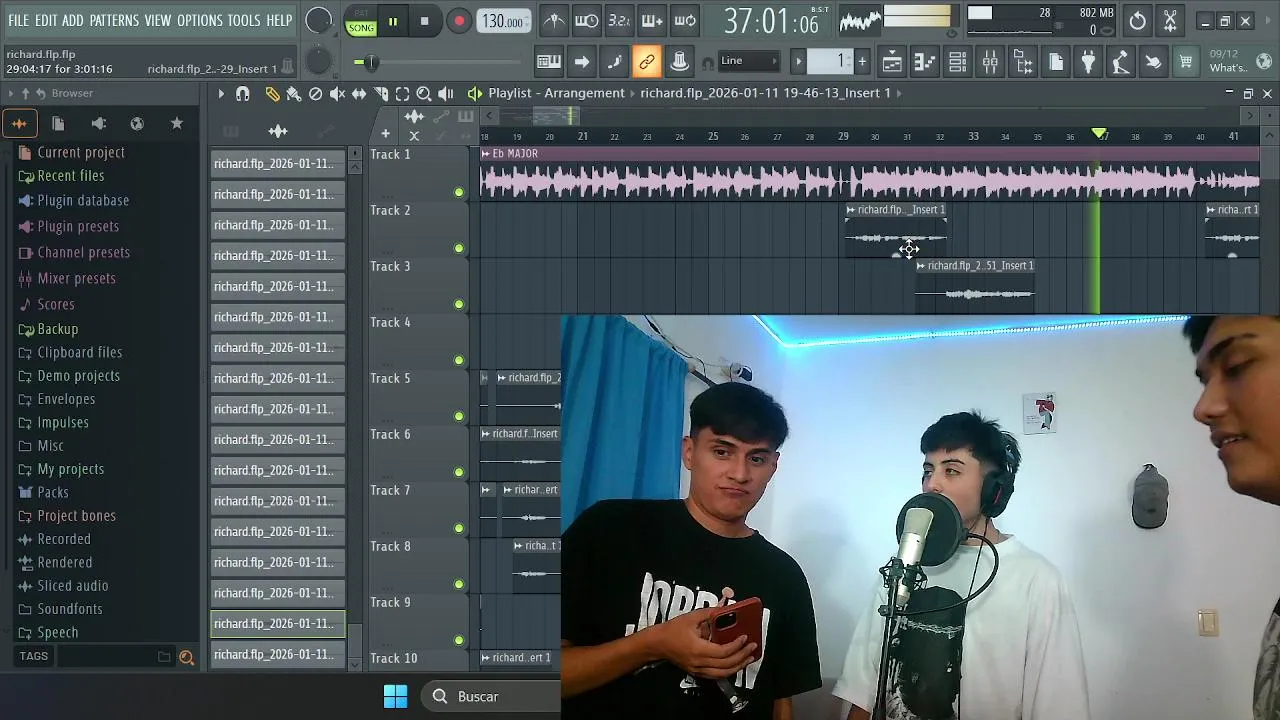Click the pattern plus button

pos(862,61)
